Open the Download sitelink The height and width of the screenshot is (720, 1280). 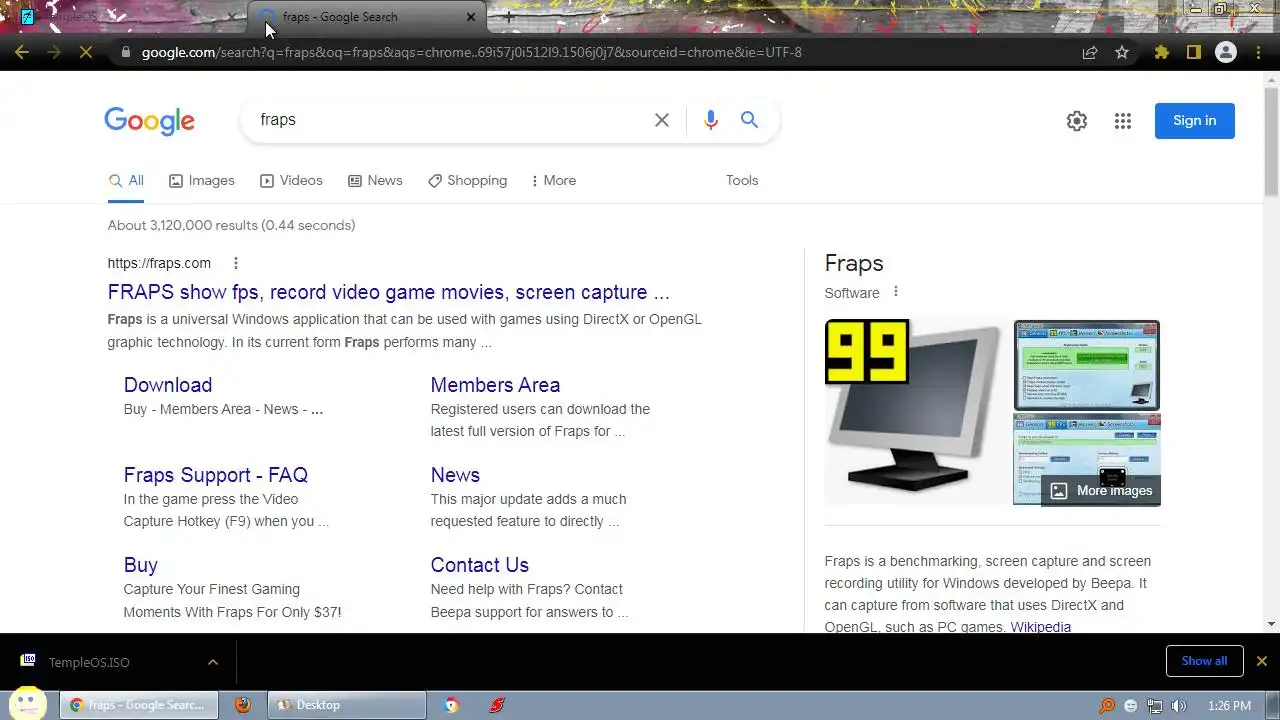168,385
